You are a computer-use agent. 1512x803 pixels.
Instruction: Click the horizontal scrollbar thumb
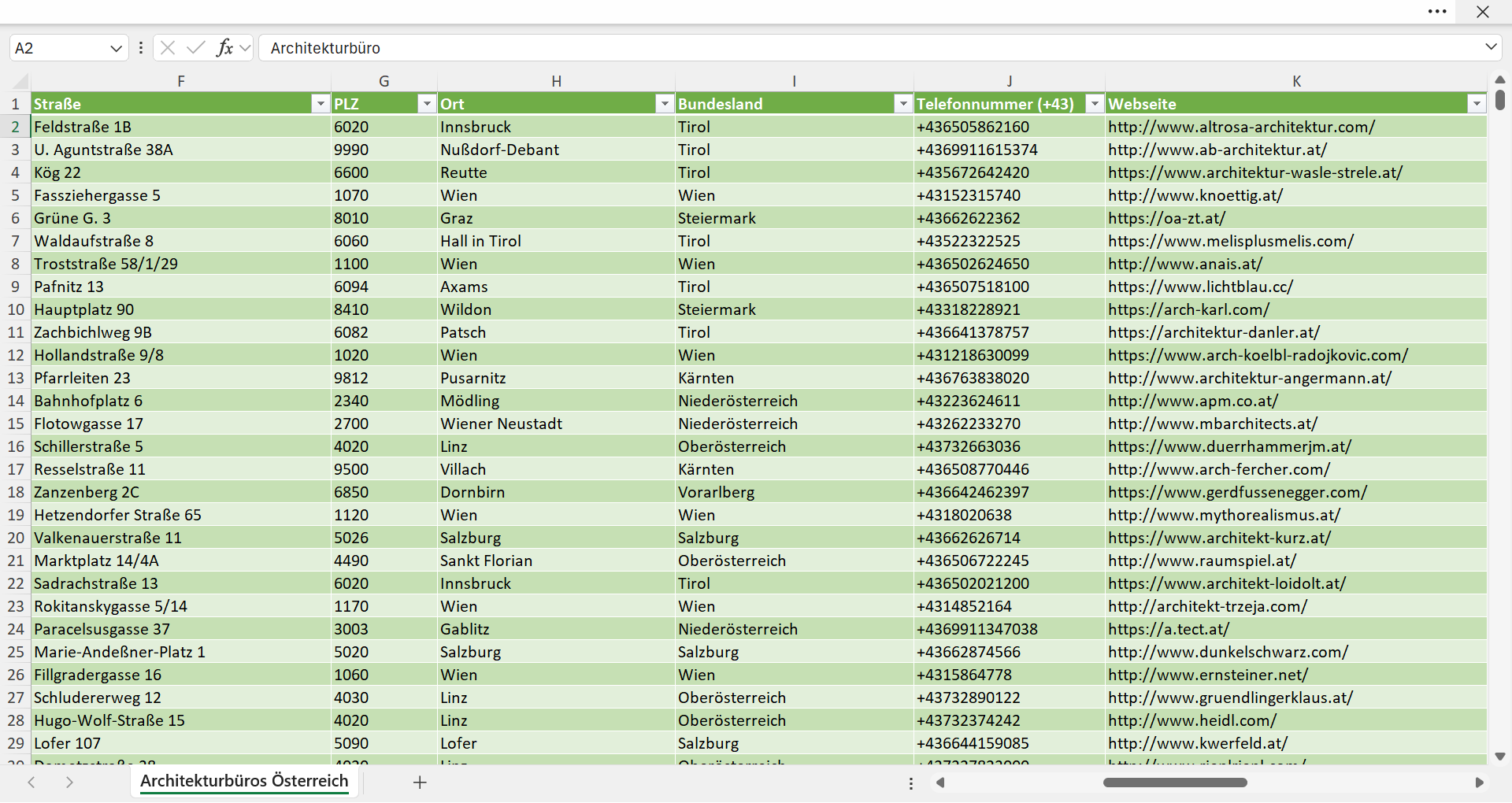[x=1175, y=783]
